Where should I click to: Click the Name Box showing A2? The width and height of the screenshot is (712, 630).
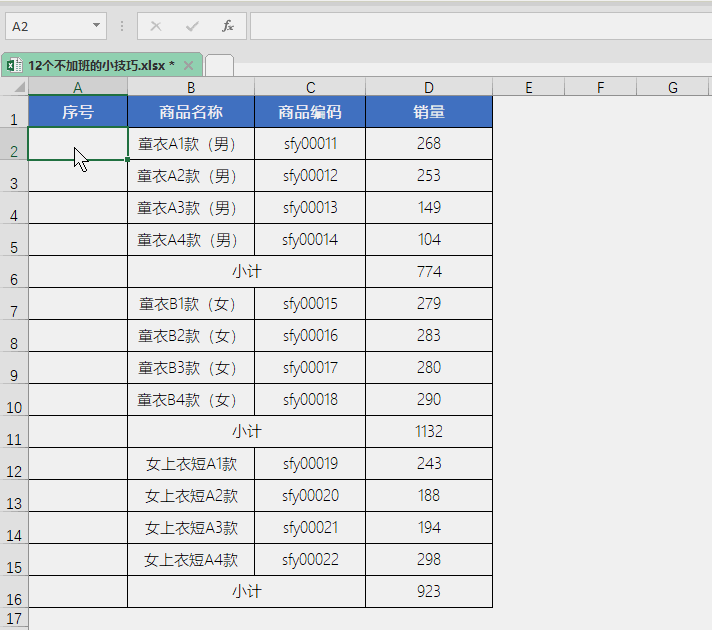tap(45, 26)
